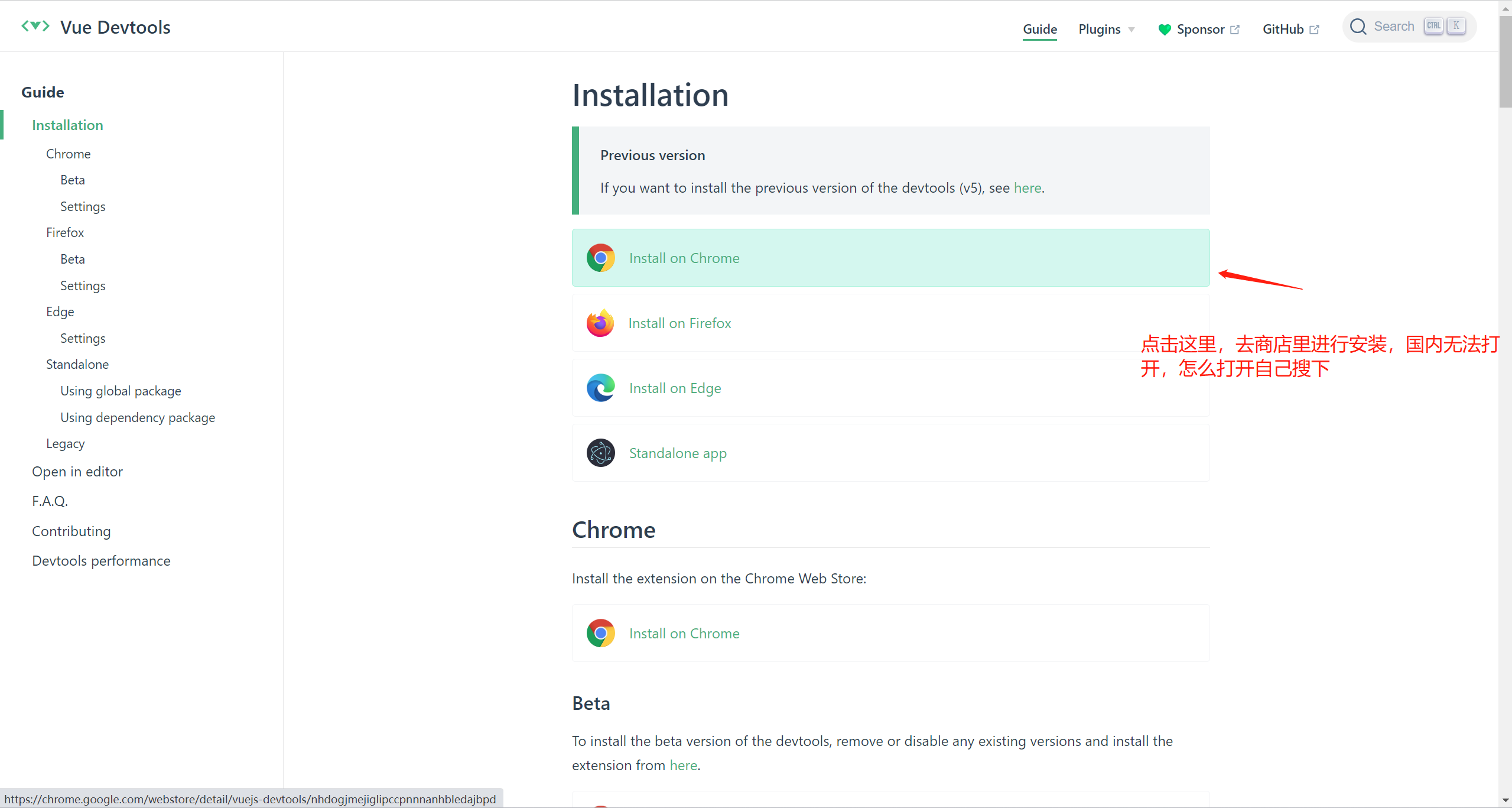1512x808 pixels.
Task: Open the Sponsor link in the navbar
Action: pos(1199,29)
